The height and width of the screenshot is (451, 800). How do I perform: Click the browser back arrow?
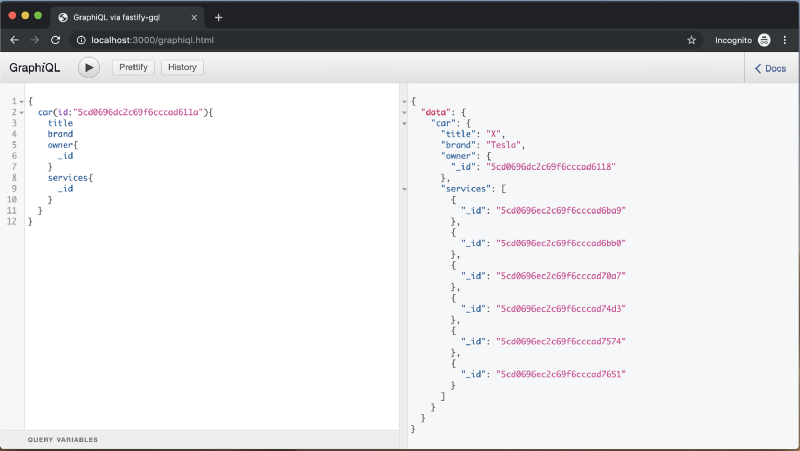click(x=14, y=40)
